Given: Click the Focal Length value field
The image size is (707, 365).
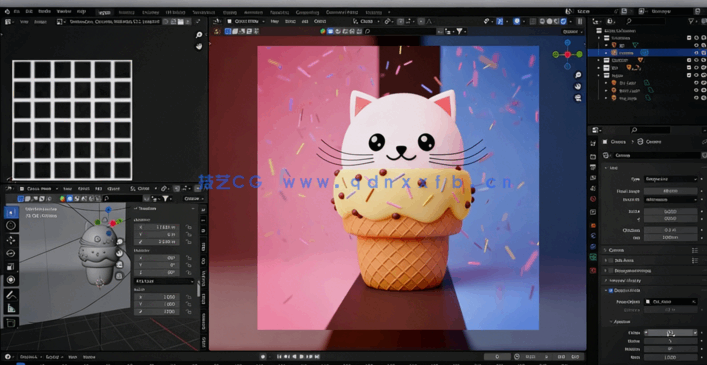Looking at the screenshot, I should point(670,191).
